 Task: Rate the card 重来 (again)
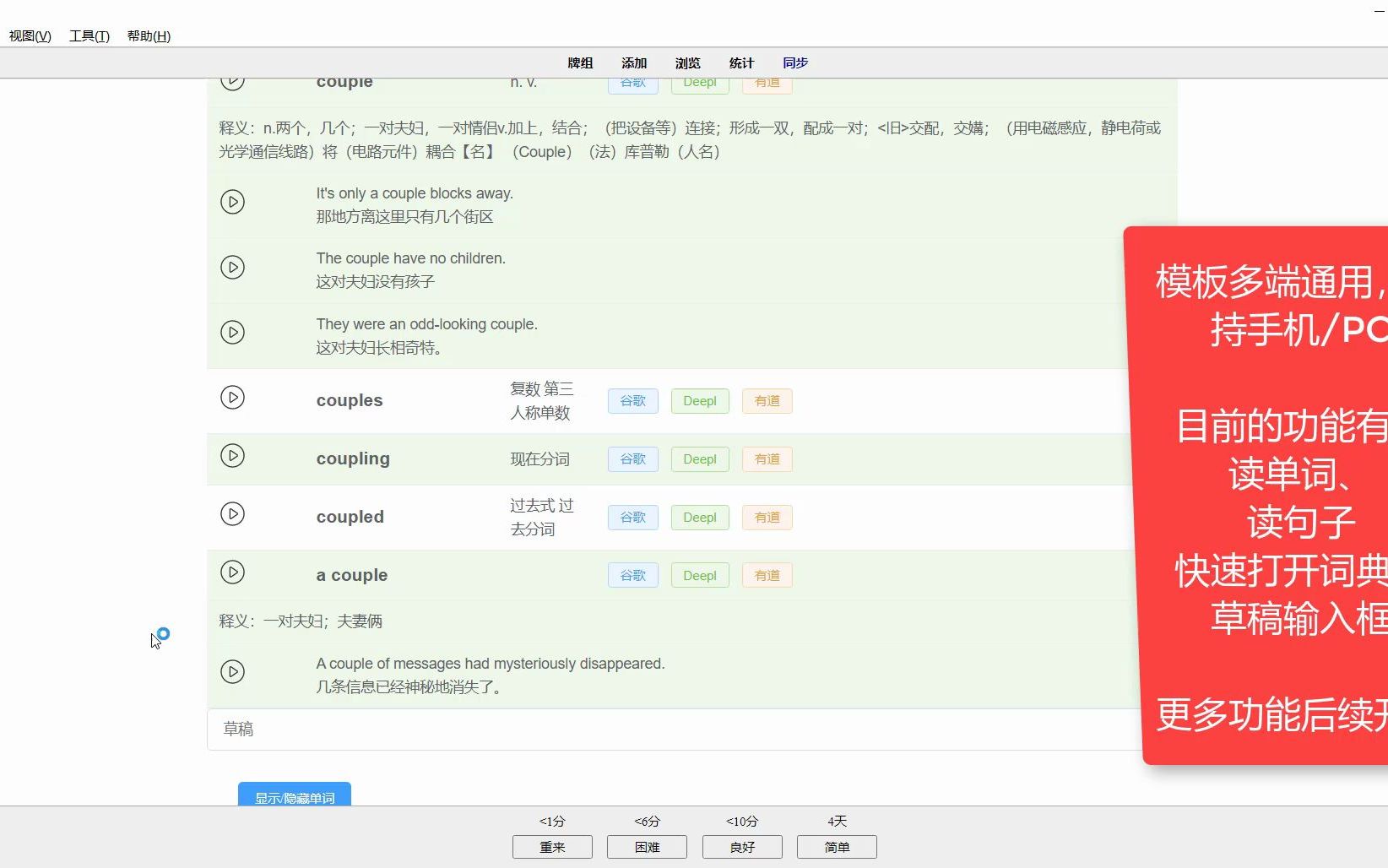552,847
